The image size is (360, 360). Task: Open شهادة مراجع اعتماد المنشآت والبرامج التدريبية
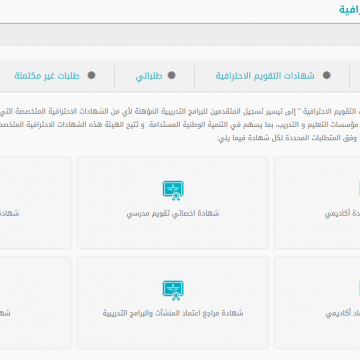[173, 303]
